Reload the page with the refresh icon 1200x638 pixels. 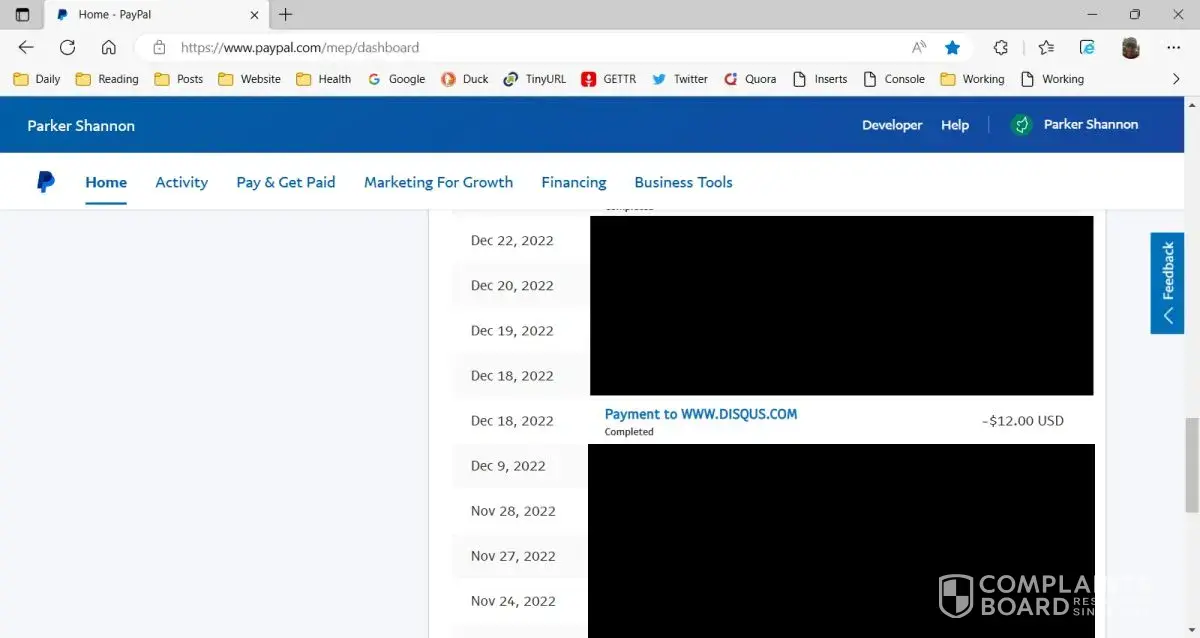pos(67,47)
